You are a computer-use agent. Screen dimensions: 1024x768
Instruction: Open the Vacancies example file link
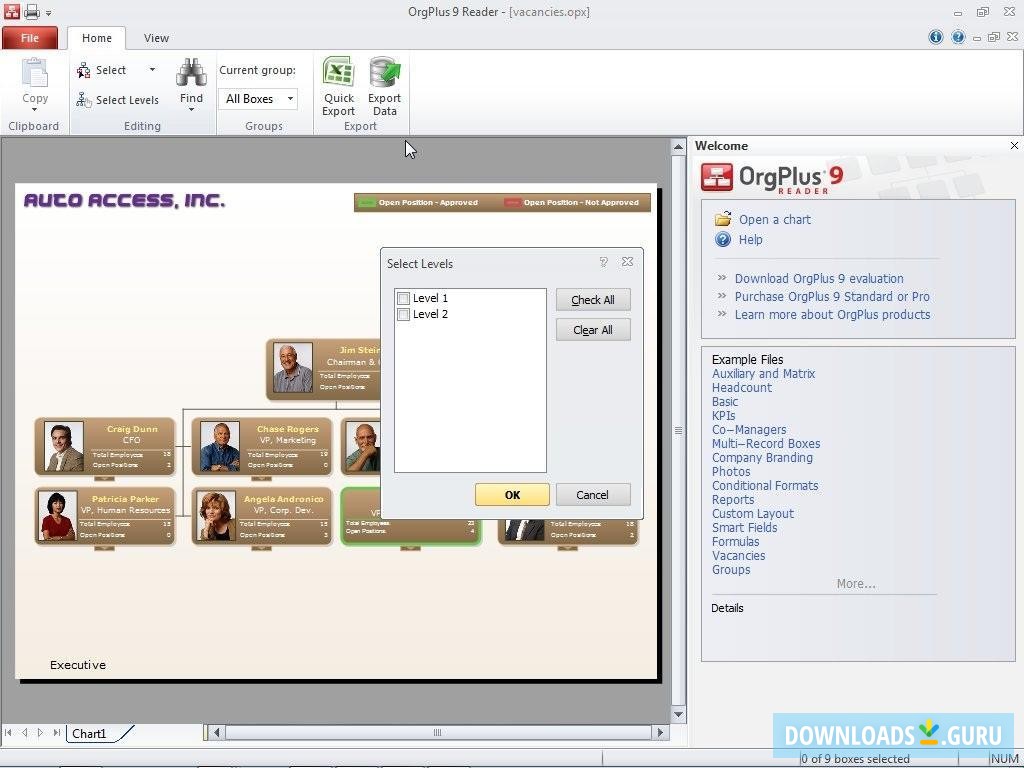tap(739, 555)
